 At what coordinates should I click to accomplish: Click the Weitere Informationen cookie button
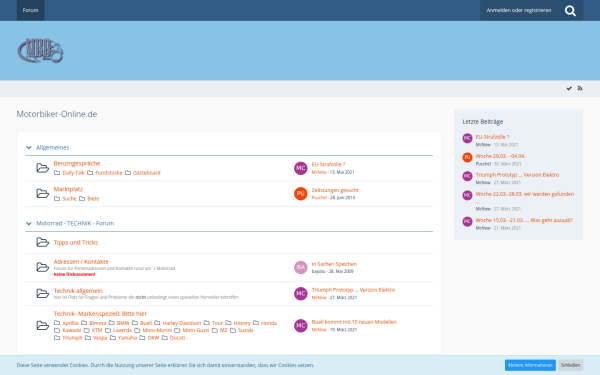click(530, 365)
